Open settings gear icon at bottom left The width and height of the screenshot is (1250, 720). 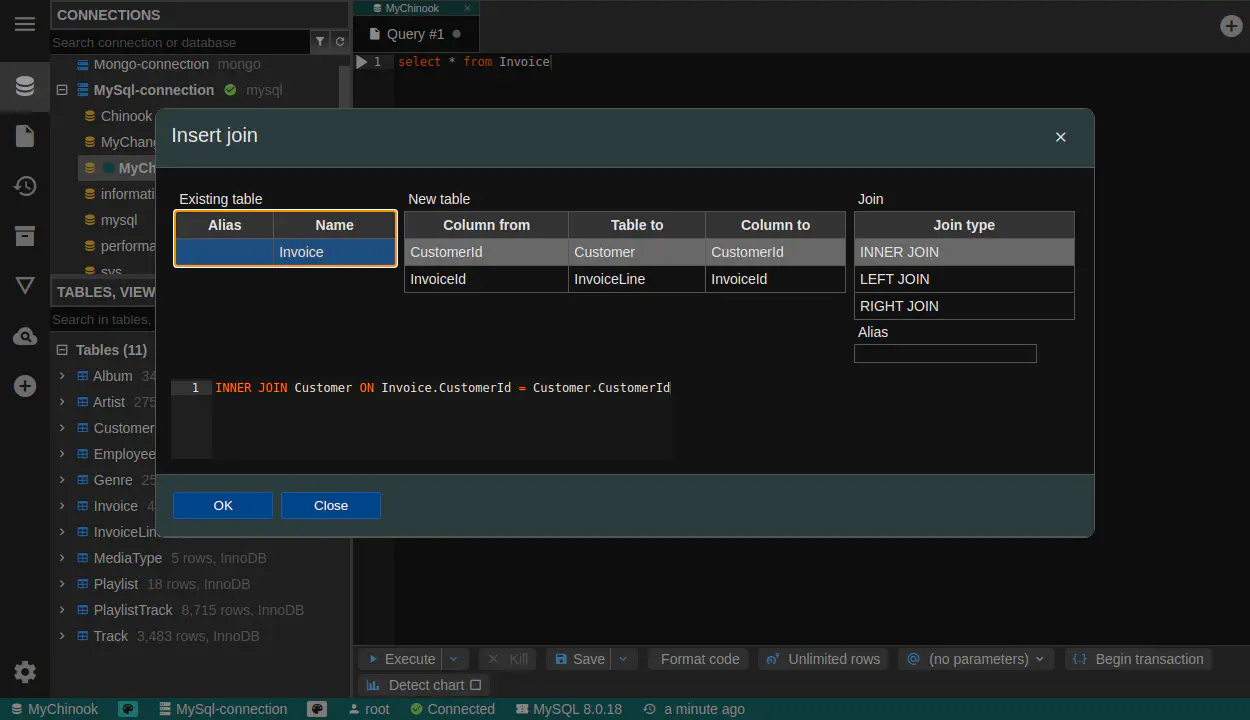pos(25,672)
